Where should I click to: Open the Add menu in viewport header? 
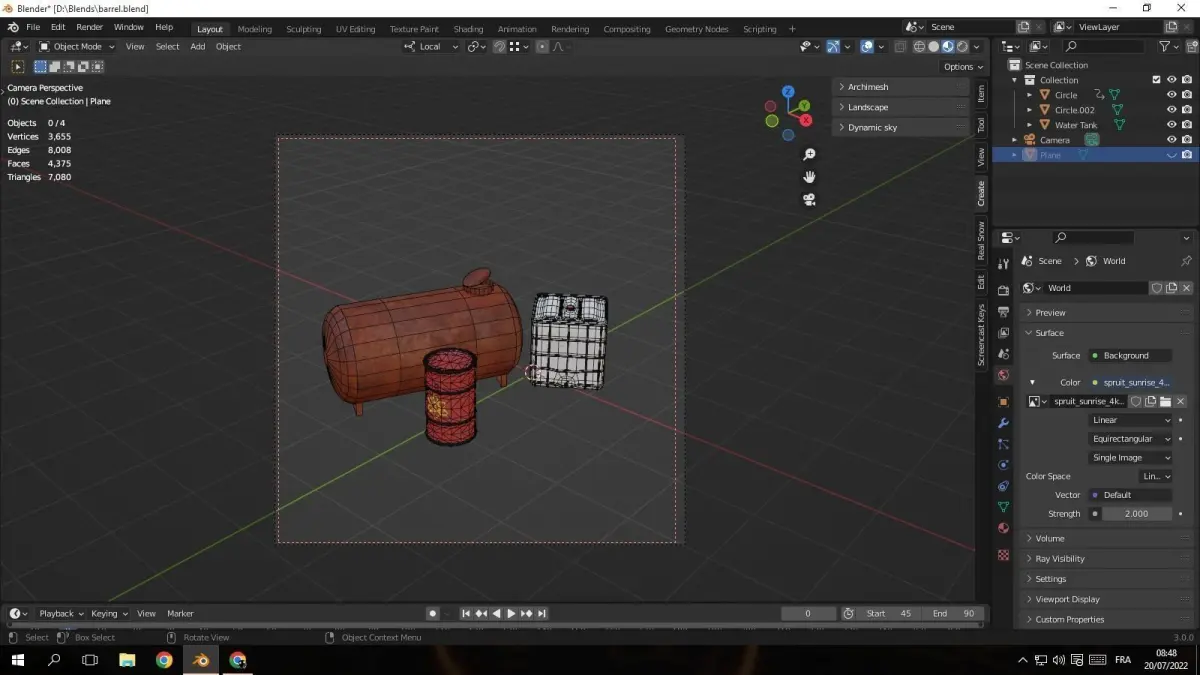[198, 46]
